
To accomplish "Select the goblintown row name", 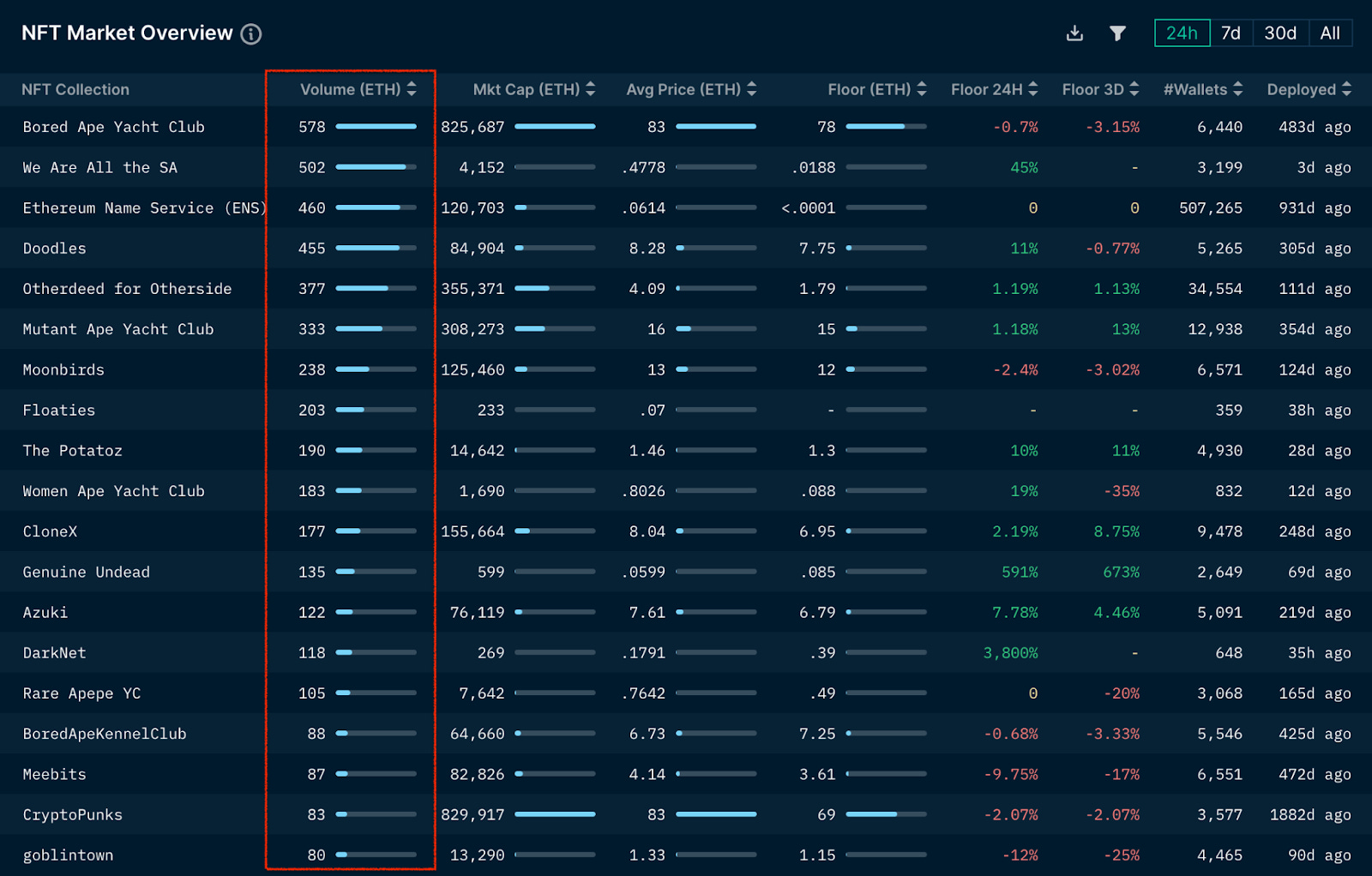I will coord(68,855).
